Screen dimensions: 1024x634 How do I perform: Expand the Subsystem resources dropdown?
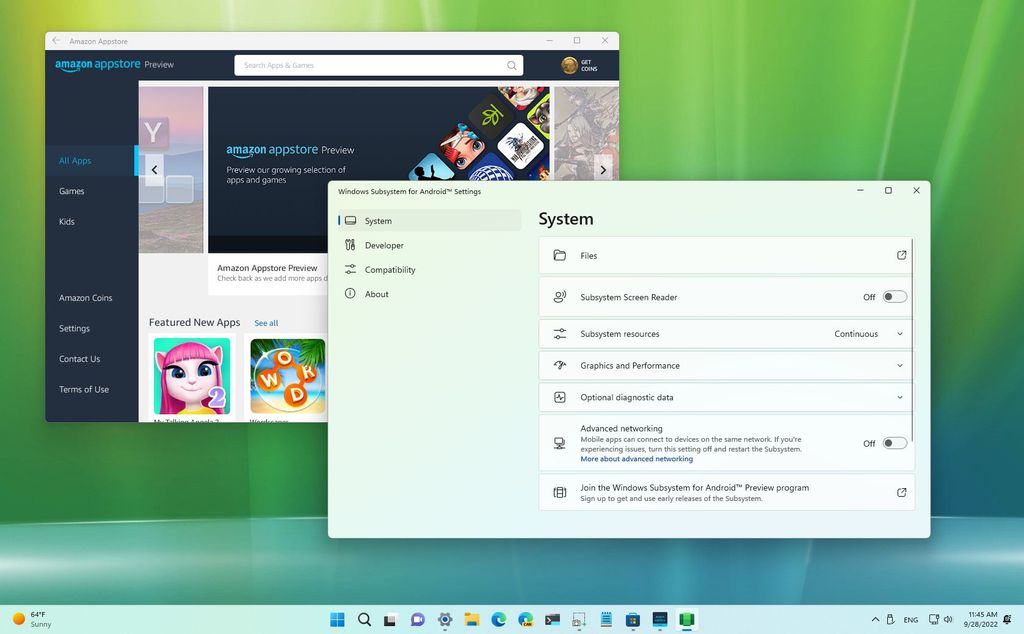898,333
